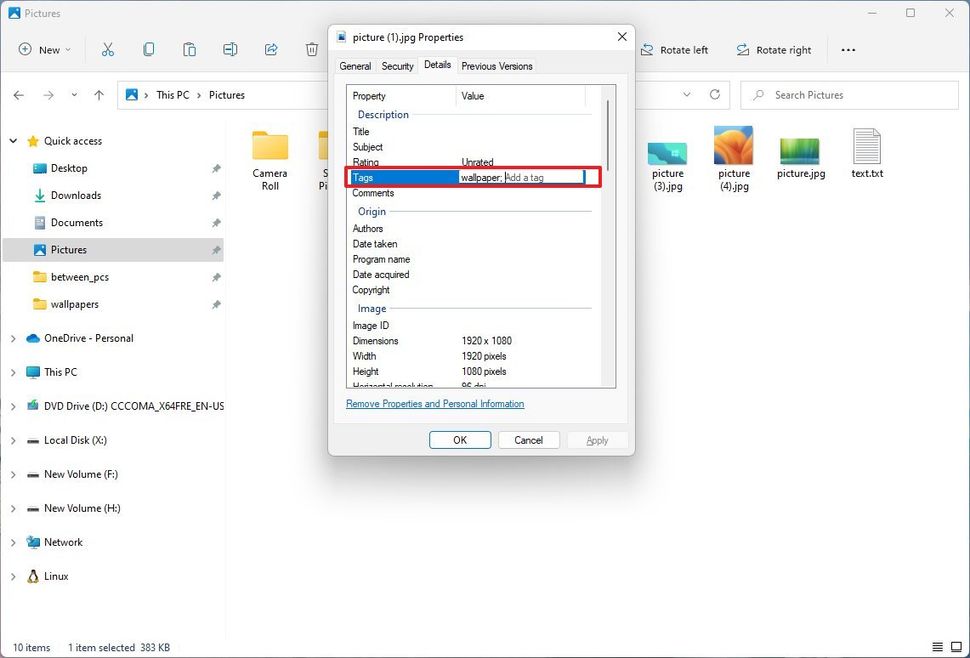Unpin the Downloads folder from Quick access
Image resolution: width=970 pixels, height=658 pixels.
[216, 195]
